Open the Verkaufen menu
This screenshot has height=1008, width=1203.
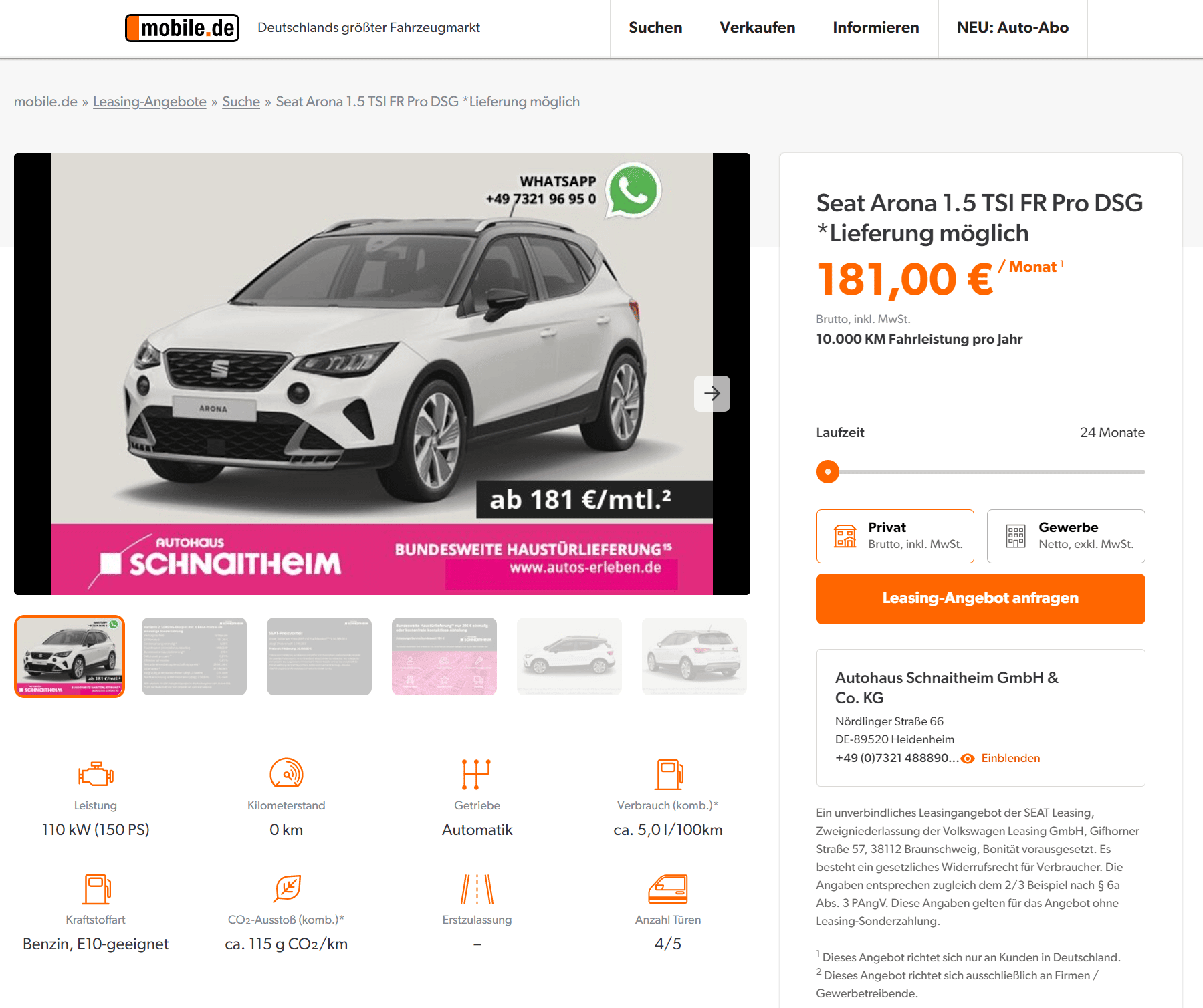click(758, 28)
